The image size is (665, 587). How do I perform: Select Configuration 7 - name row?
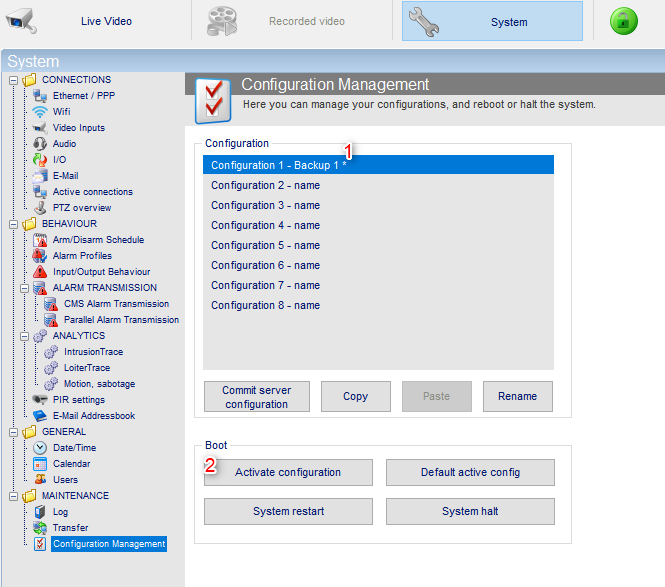point(378,285)
